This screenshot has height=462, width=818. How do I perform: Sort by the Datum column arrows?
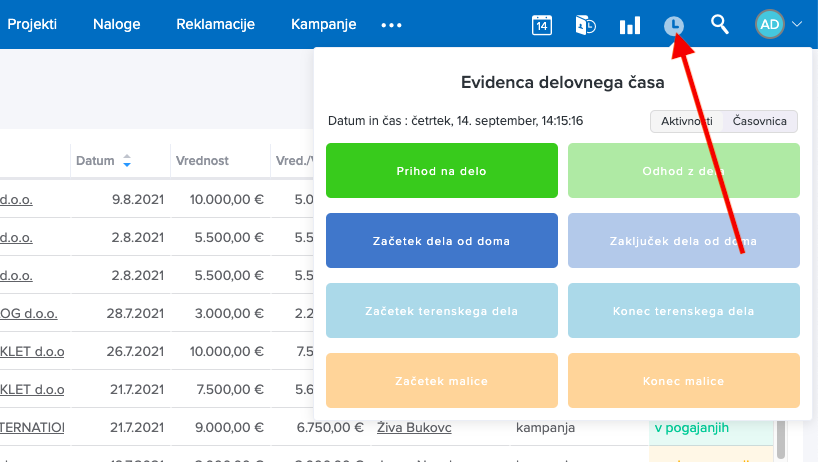(127, 161)
